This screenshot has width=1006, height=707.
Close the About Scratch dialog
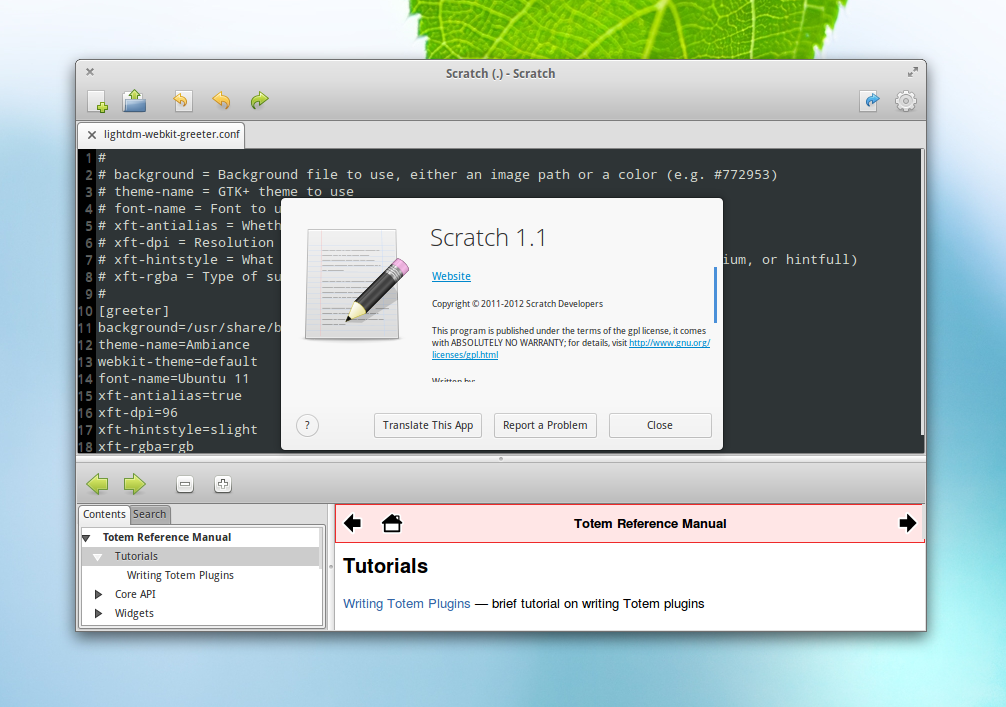[660, 425]
